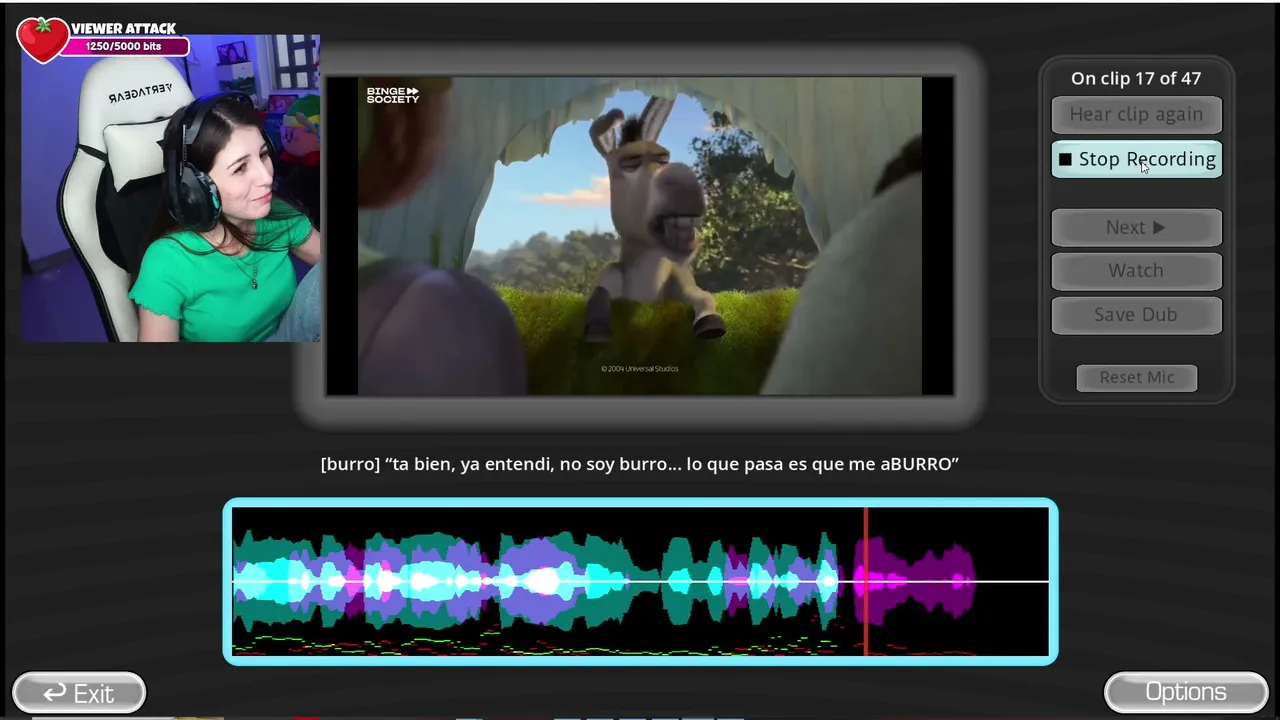
Task: Click the Watch button
Action: pos(1136,271)
